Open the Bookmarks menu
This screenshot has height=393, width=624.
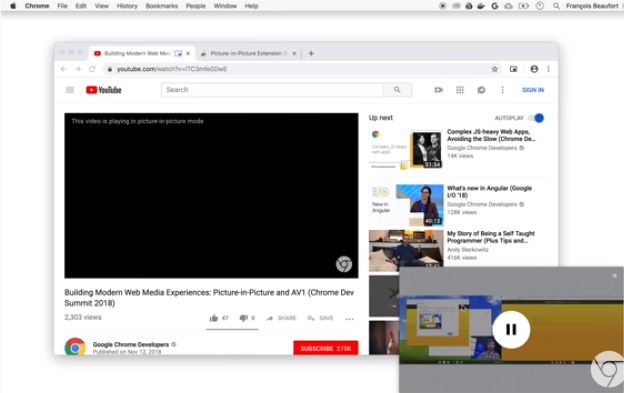tap(162, 6)
